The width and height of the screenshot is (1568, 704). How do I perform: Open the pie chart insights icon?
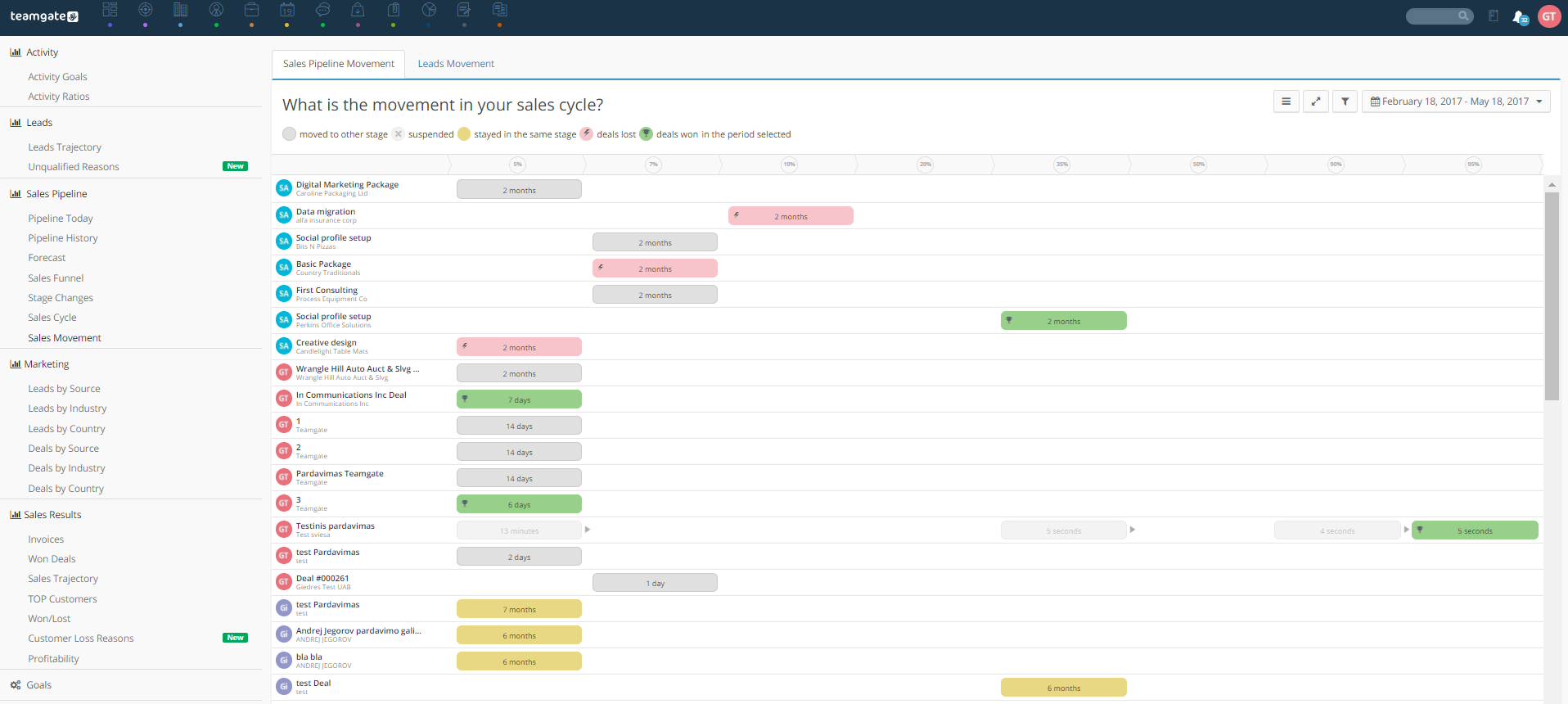point(429,10)
